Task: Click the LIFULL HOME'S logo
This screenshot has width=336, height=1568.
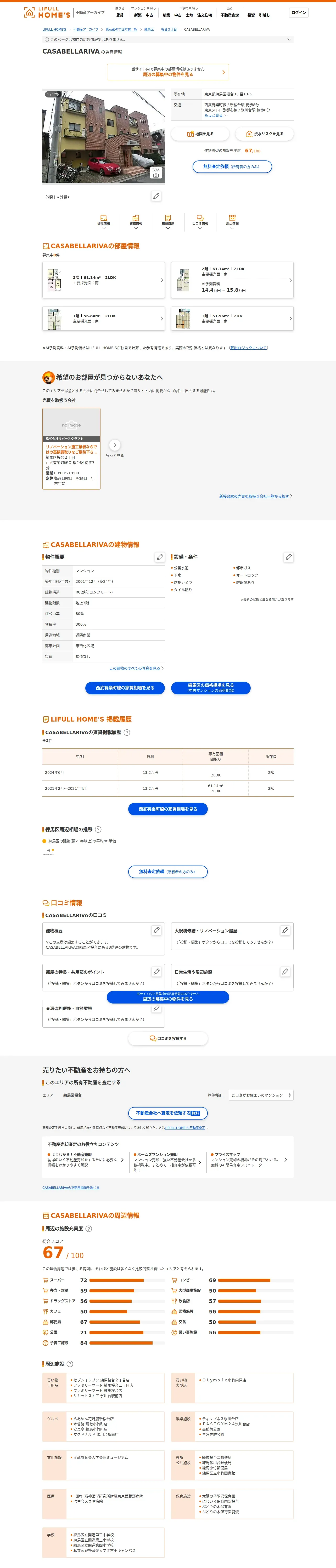Action: (x=47, y=12)
